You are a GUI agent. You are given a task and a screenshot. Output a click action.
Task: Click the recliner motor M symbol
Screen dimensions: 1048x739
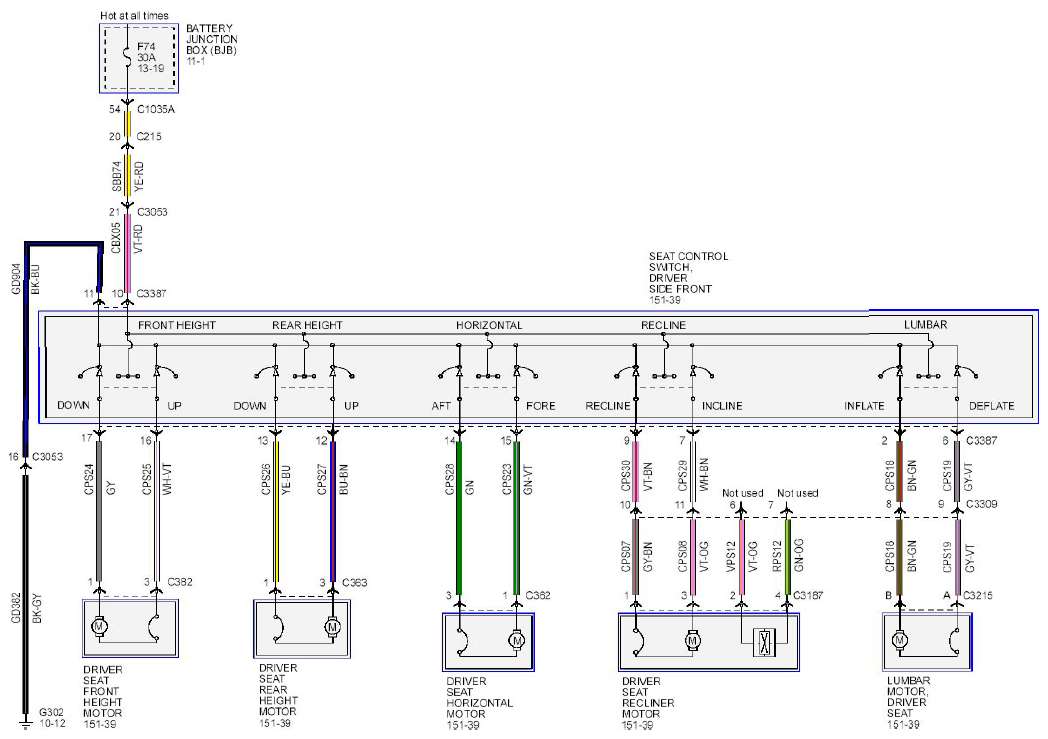tap(692, 641)
